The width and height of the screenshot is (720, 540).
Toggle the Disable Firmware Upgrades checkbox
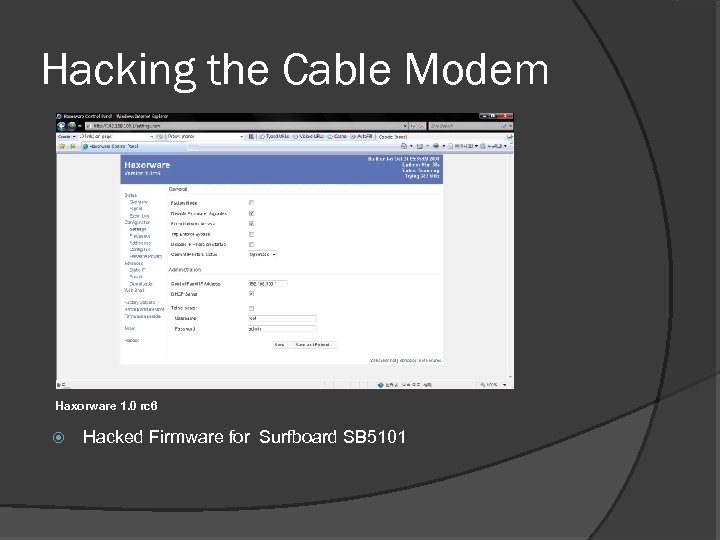click(x=251, y=214)
